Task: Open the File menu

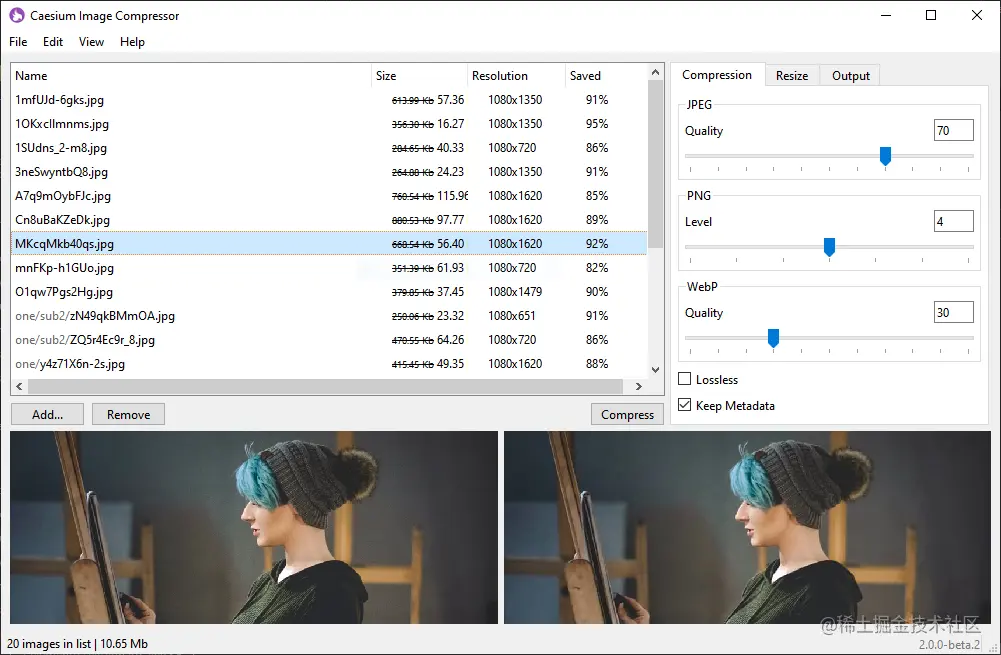Action: (18, 41)
